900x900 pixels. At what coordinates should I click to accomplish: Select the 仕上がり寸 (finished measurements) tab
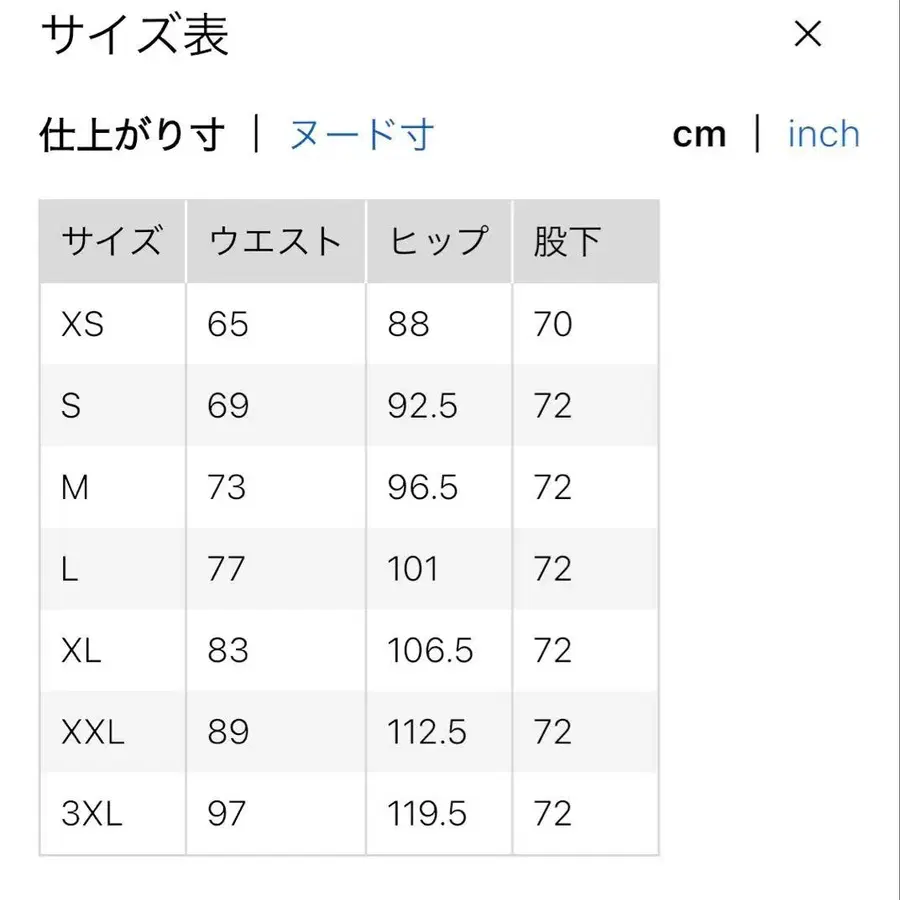pyautogui.click(x=131, y=134)
